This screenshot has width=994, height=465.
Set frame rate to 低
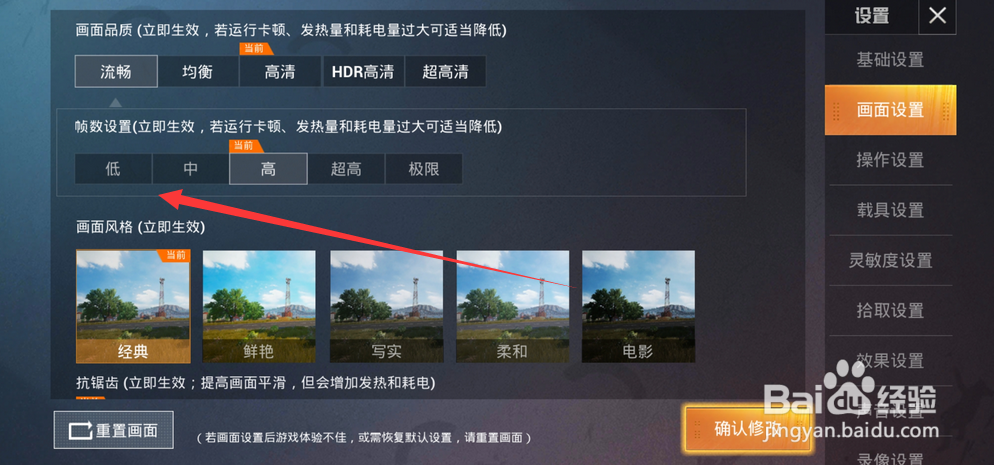click(x=113, y=169)
